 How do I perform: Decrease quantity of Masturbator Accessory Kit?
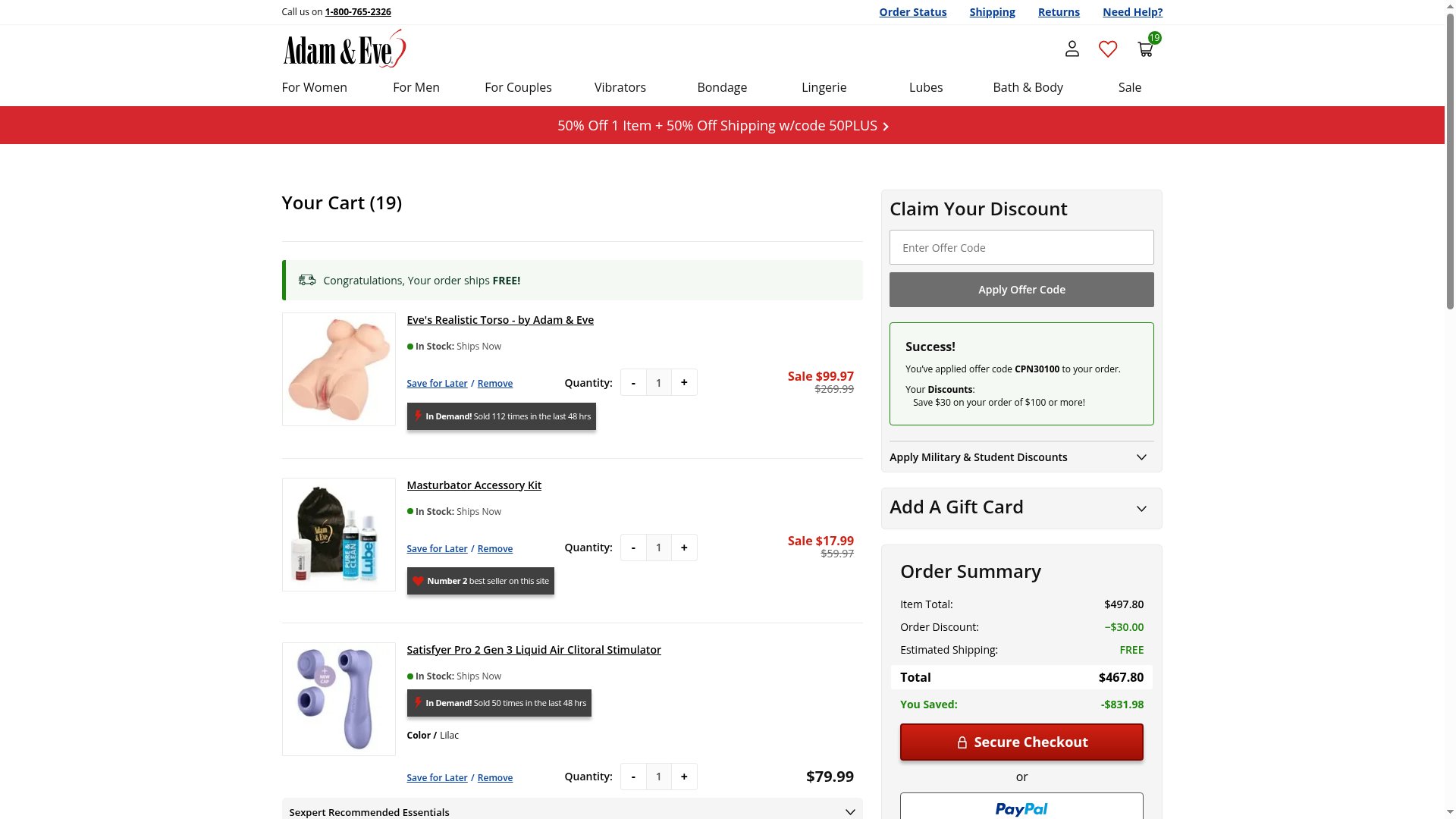(633, 548)
